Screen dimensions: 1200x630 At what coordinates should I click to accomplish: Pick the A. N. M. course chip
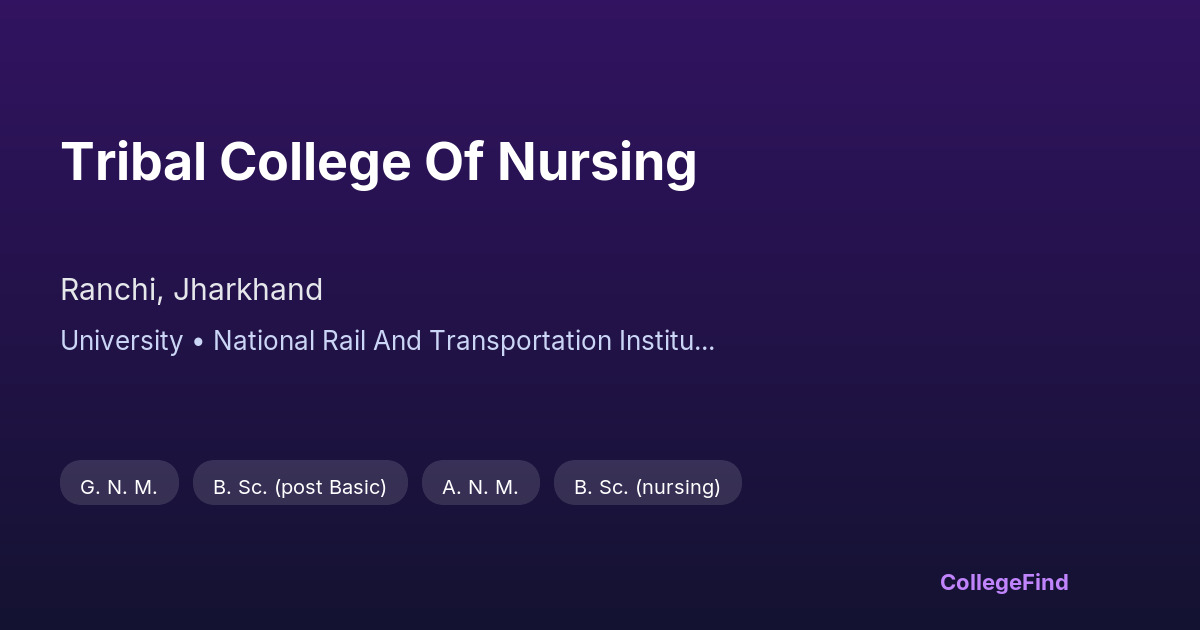[480, 487]
